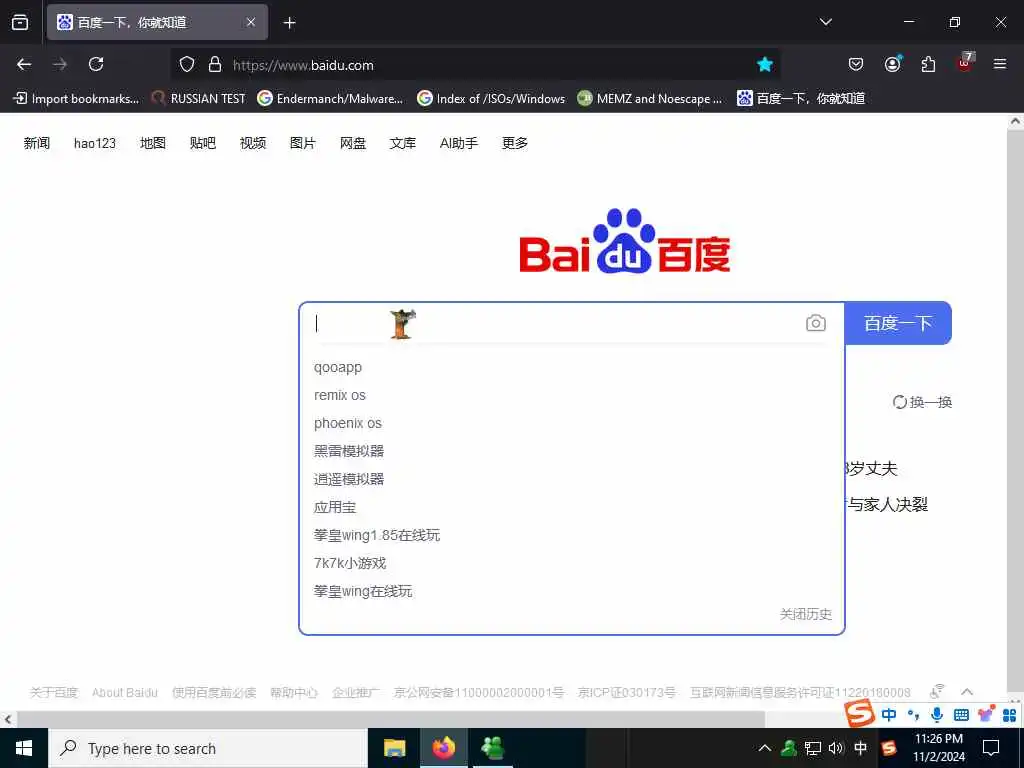Expand the list all tabs chevron

point(826,22)
